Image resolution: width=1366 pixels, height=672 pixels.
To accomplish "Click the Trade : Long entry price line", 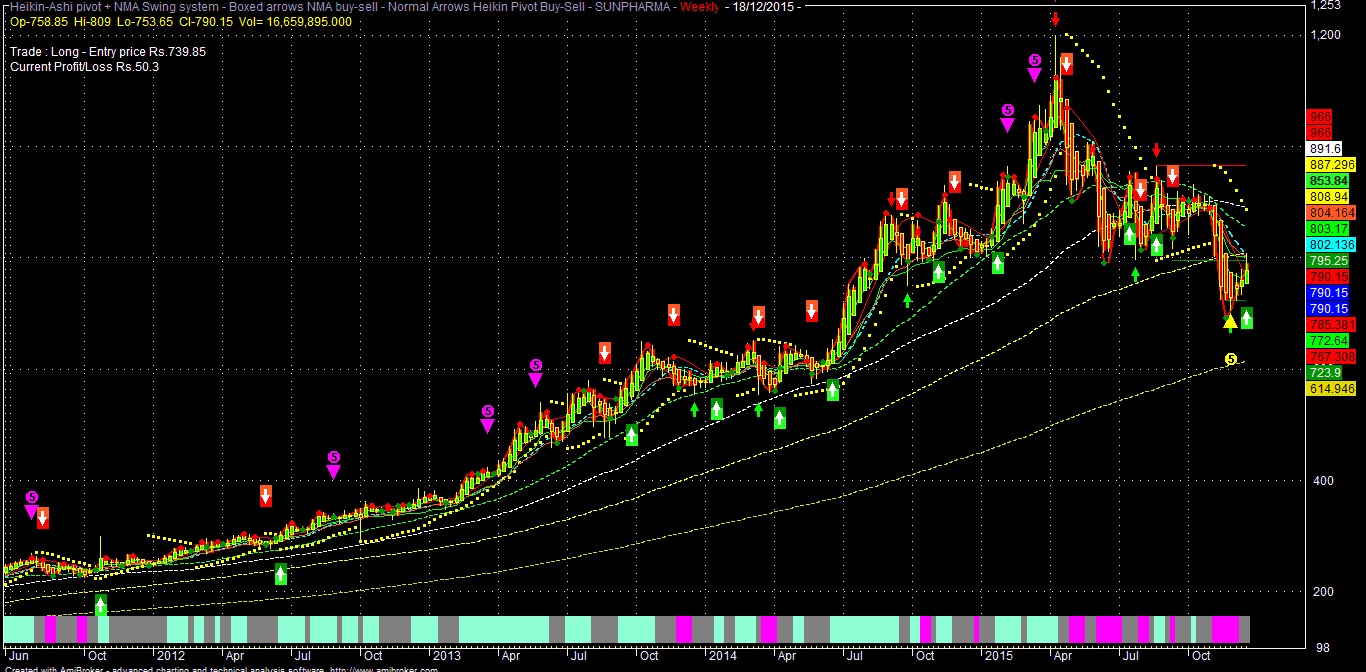I will (108, 51).
